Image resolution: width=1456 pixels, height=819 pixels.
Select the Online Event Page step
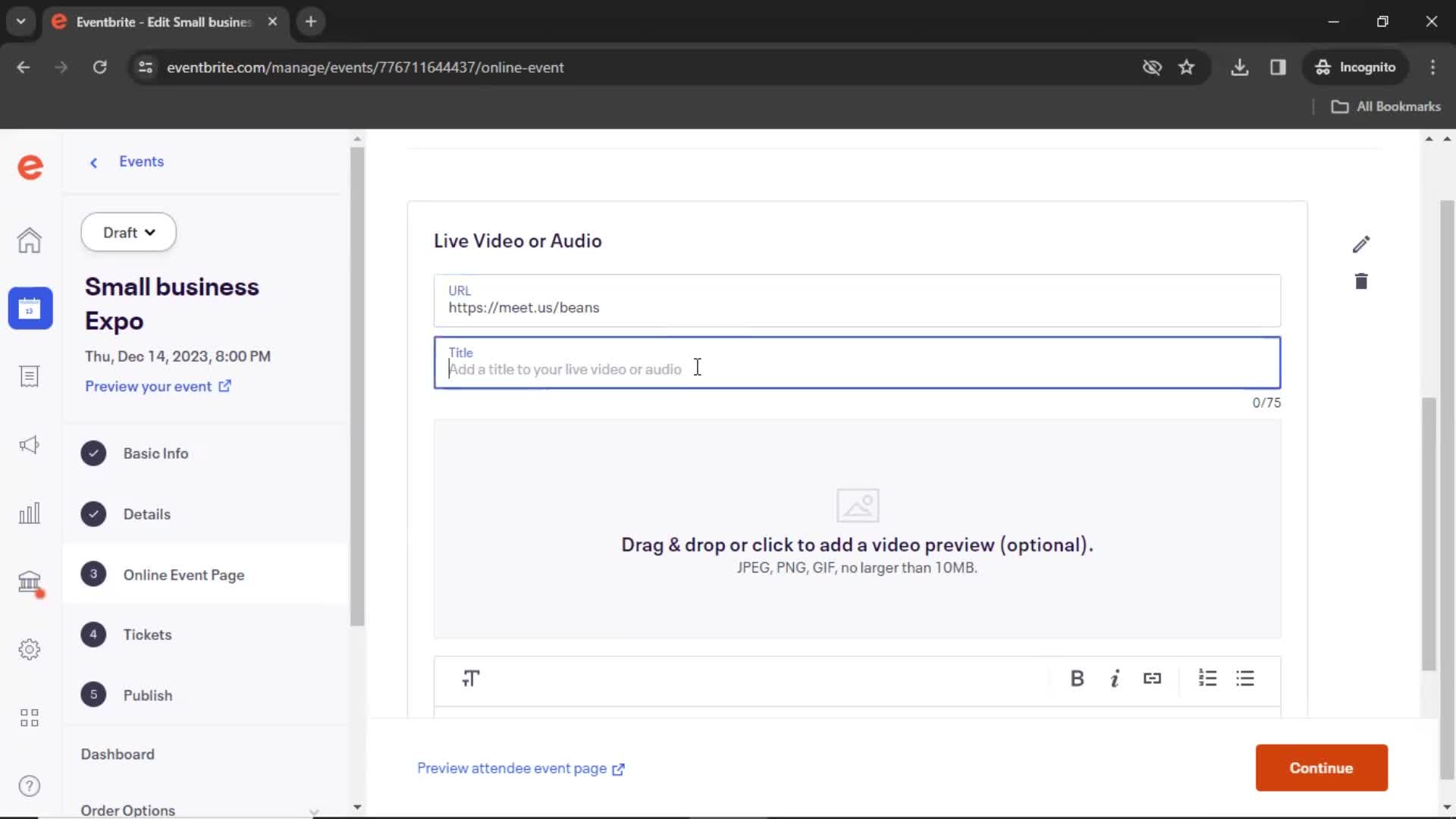tap(205, 574)
